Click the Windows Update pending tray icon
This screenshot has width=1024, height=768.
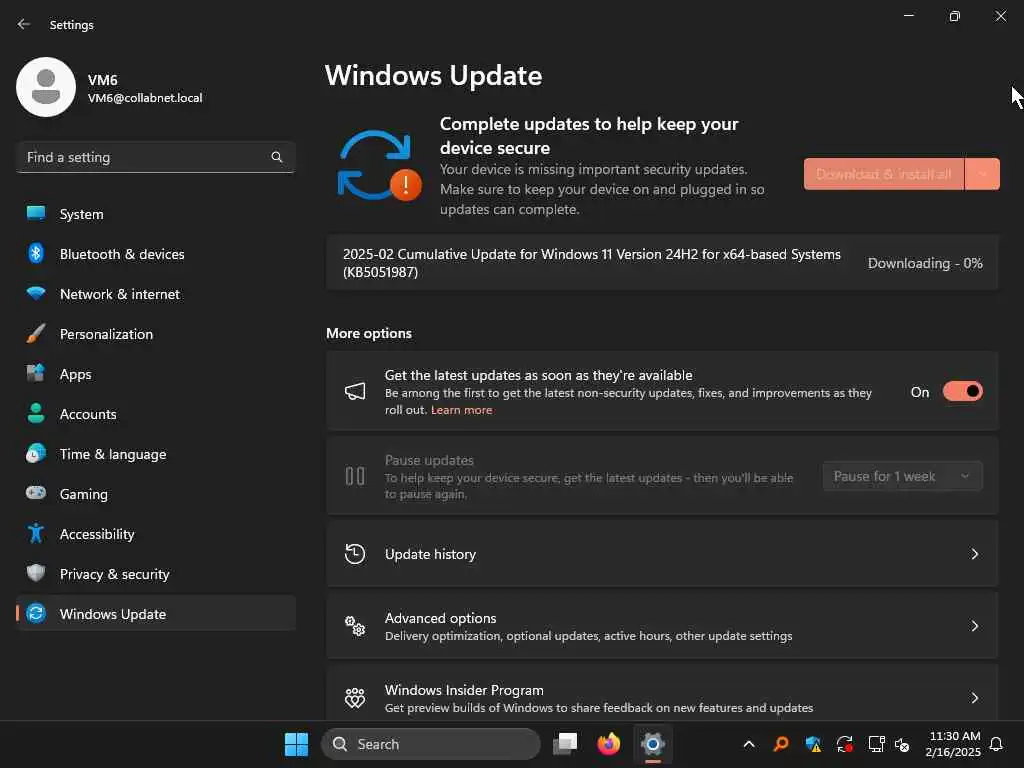point(844,744)
